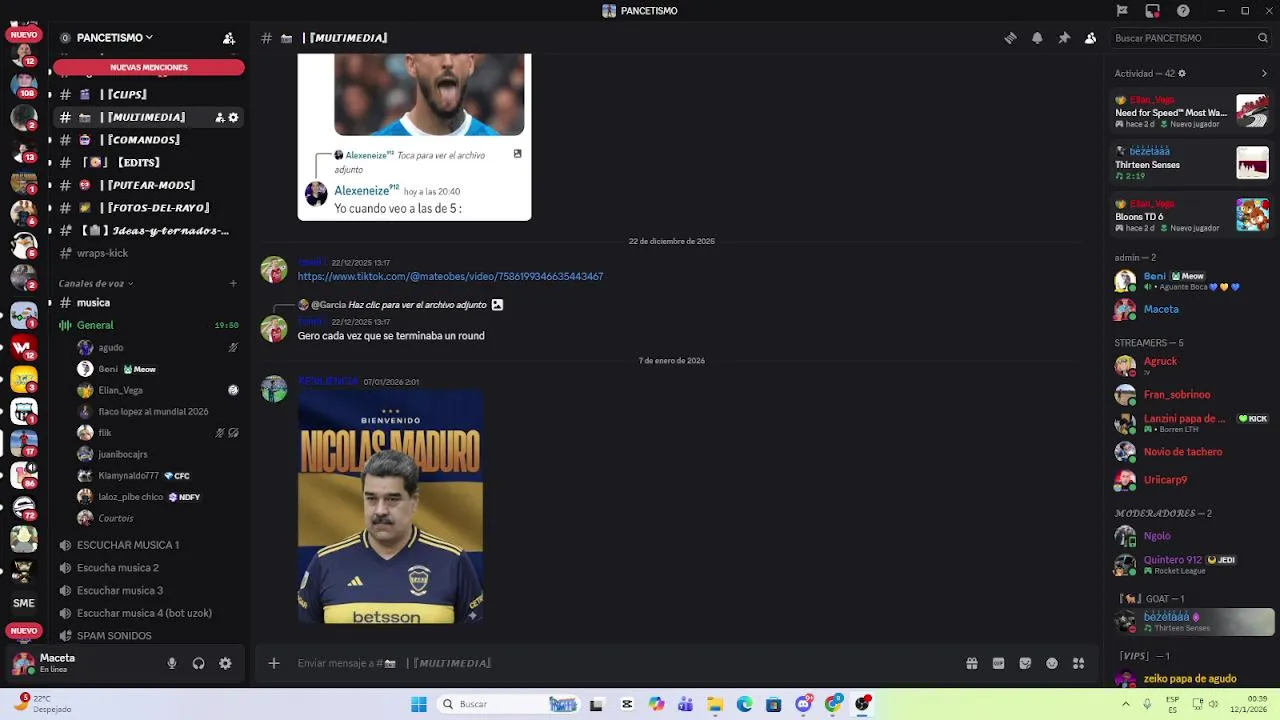Click image icon on Alexeneize reply
Screen dimensions: 1280x720
pyautogui.click(x=517, y=154)
